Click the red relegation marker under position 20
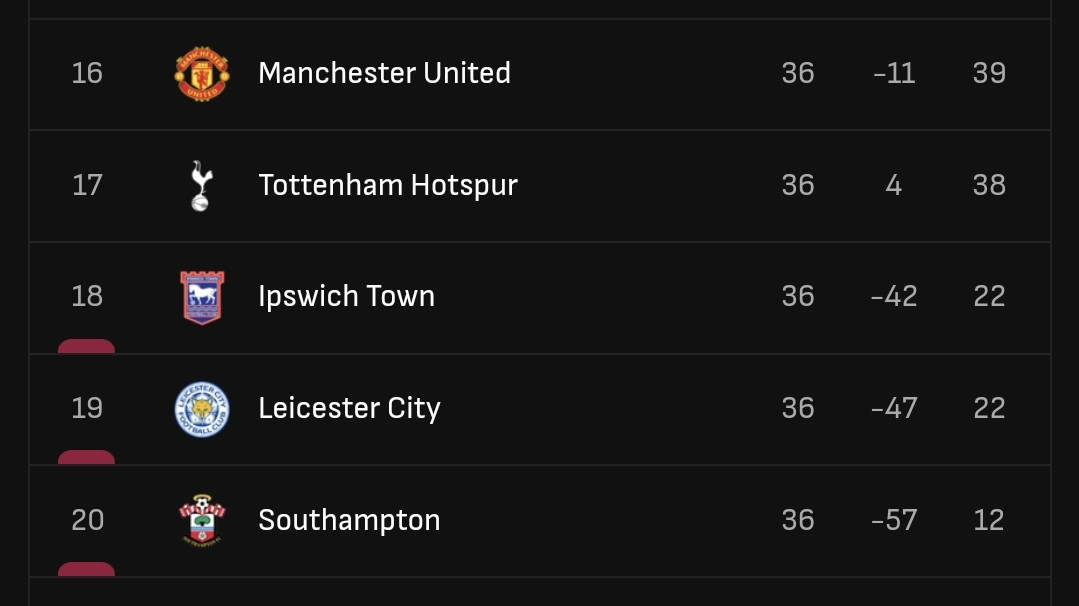The height and width of the screenshot is (606, 1079). tap(86, 570)
